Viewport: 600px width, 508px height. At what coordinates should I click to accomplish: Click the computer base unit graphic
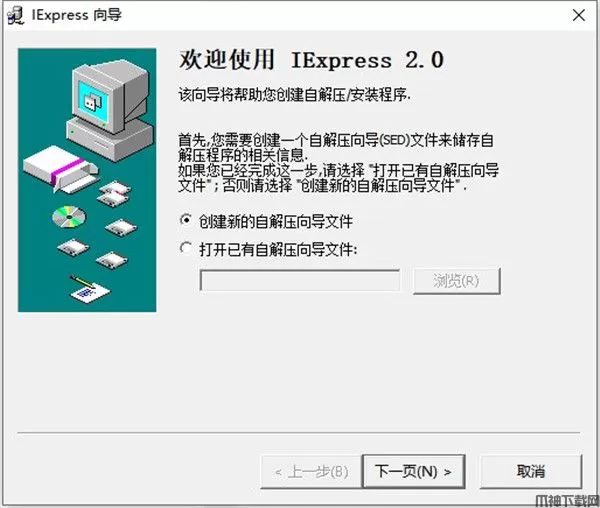coord(110,138)
